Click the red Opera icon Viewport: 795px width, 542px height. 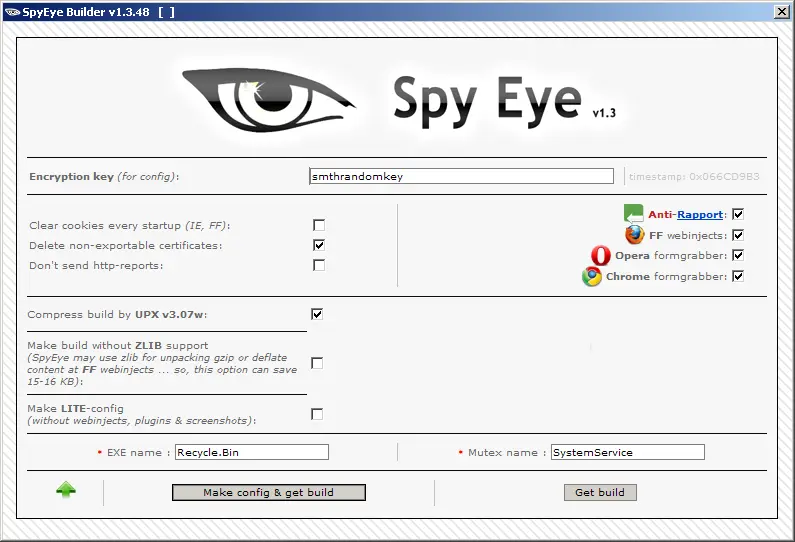click(600, 256)
